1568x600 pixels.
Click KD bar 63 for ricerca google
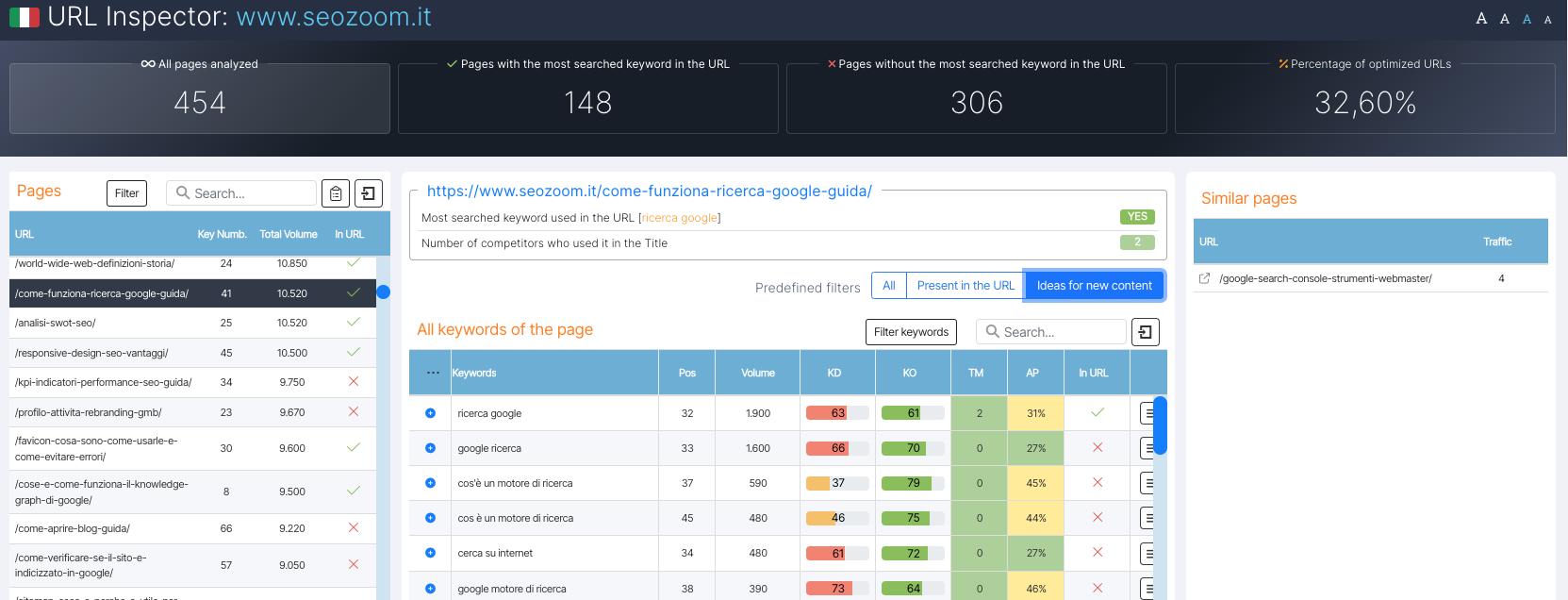click(837, 413)
